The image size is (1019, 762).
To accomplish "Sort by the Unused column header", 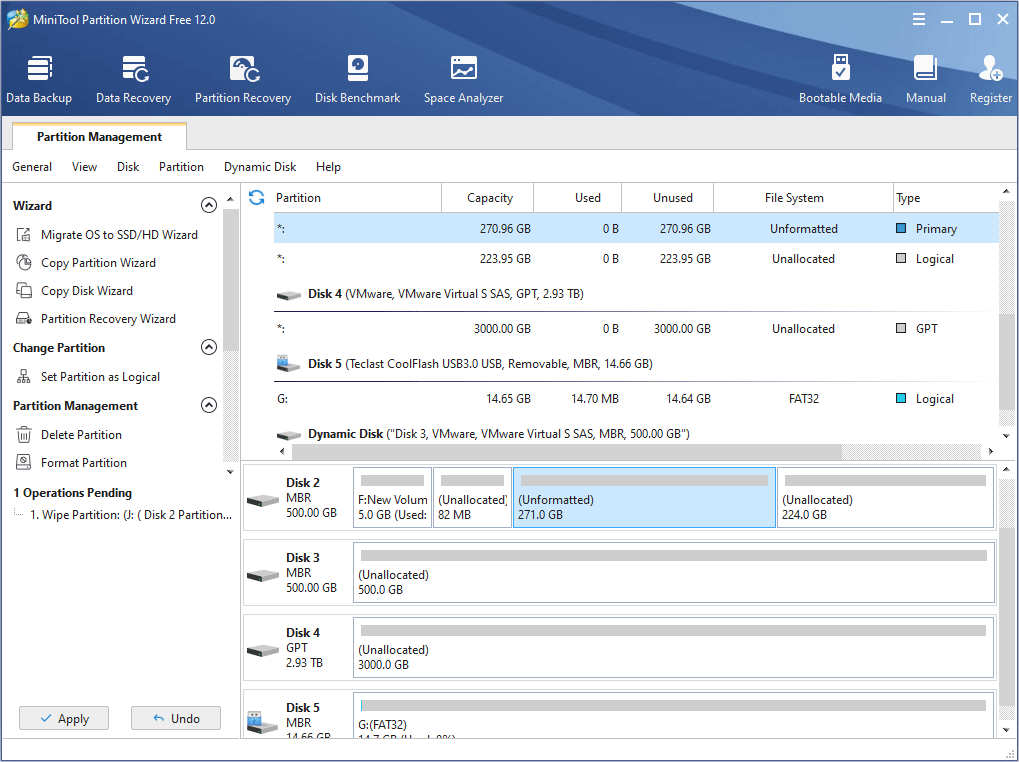I will coord(667,197).
